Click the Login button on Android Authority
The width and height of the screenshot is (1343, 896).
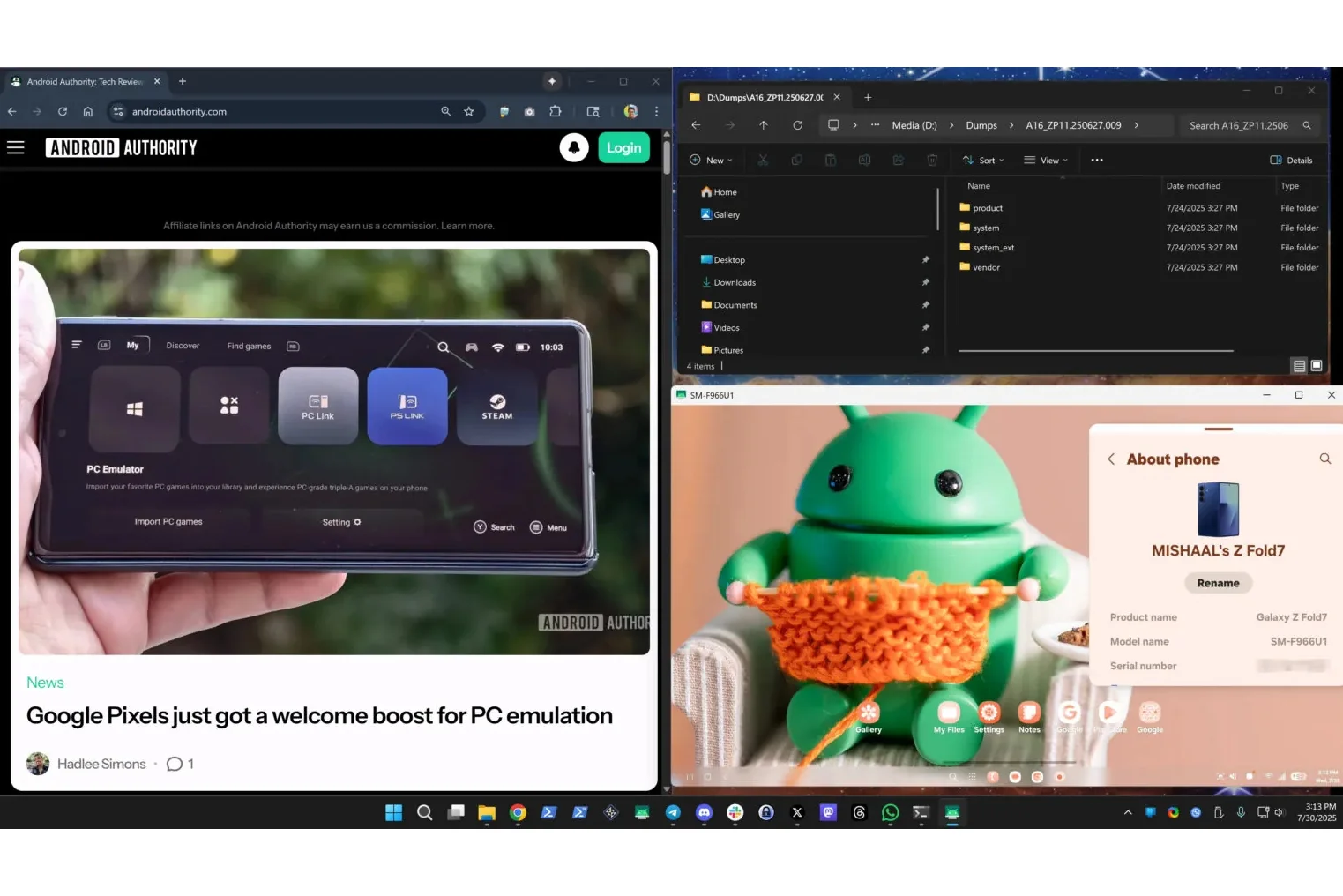(623, 147)
